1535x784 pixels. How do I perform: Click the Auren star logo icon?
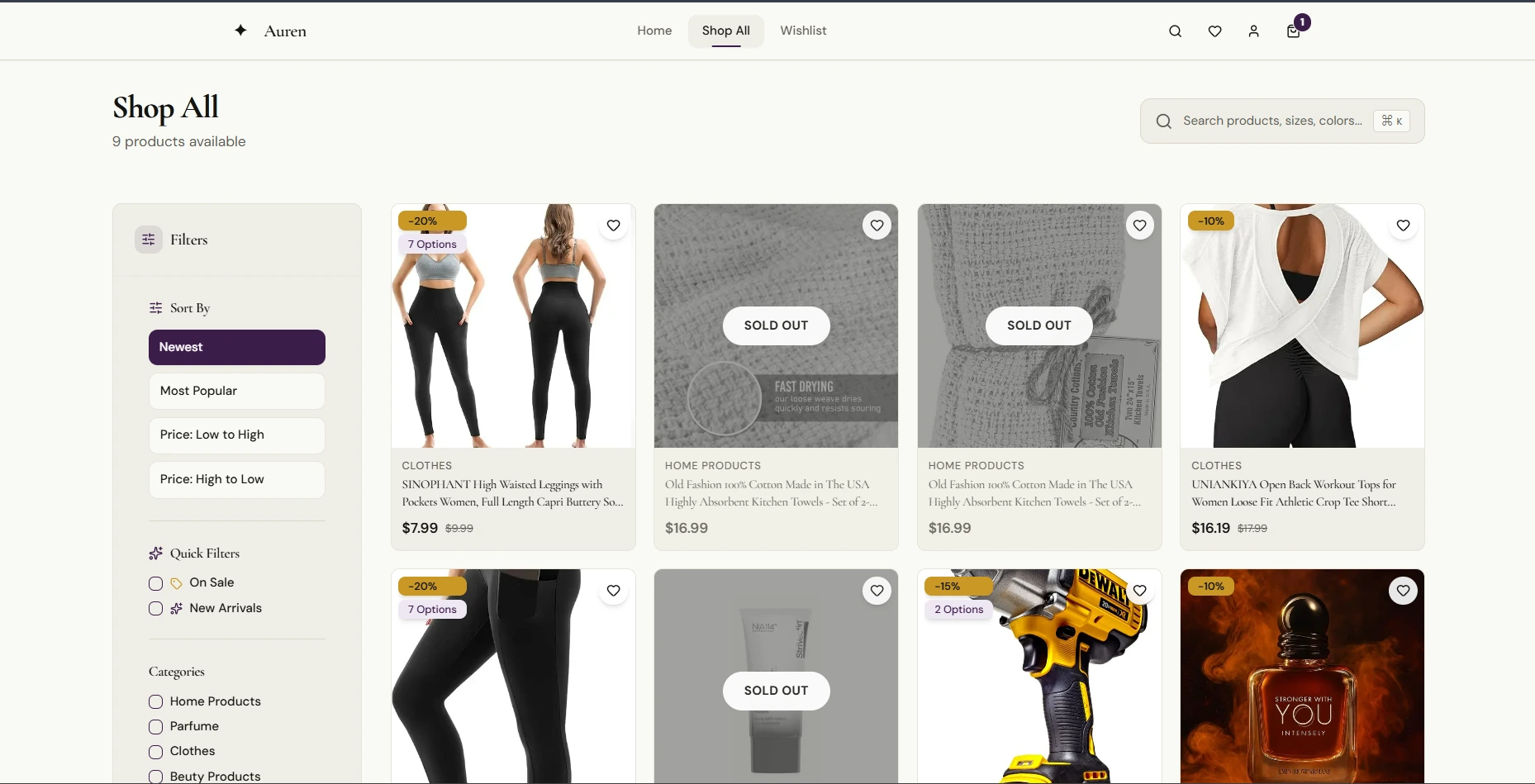240,31
